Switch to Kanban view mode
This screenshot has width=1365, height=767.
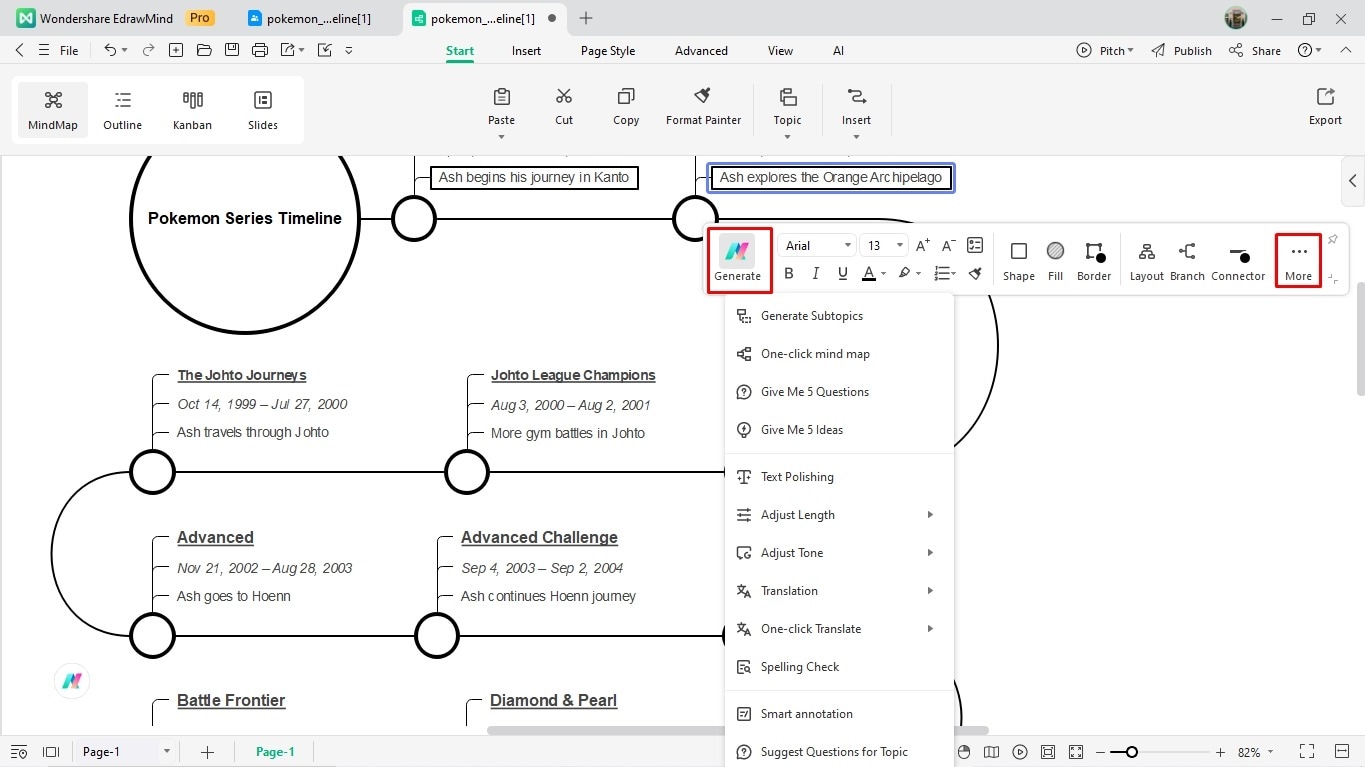click(x=192, y=110)
